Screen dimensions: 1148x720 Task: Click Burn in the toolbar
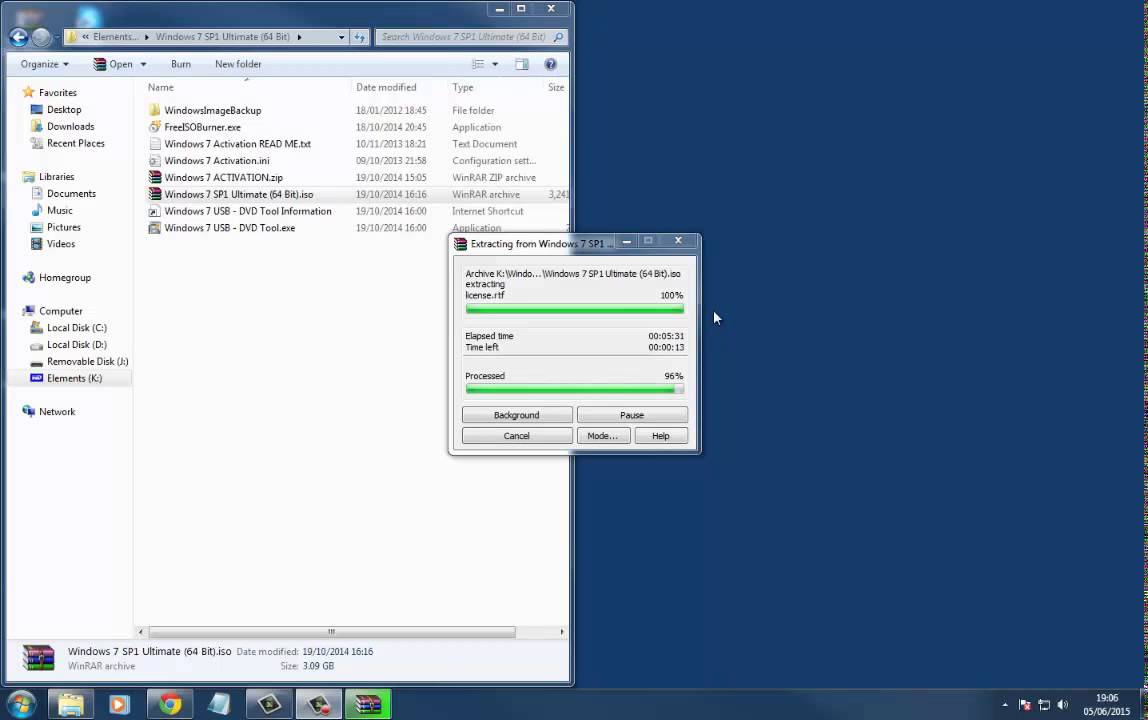(x=181, y=64)
